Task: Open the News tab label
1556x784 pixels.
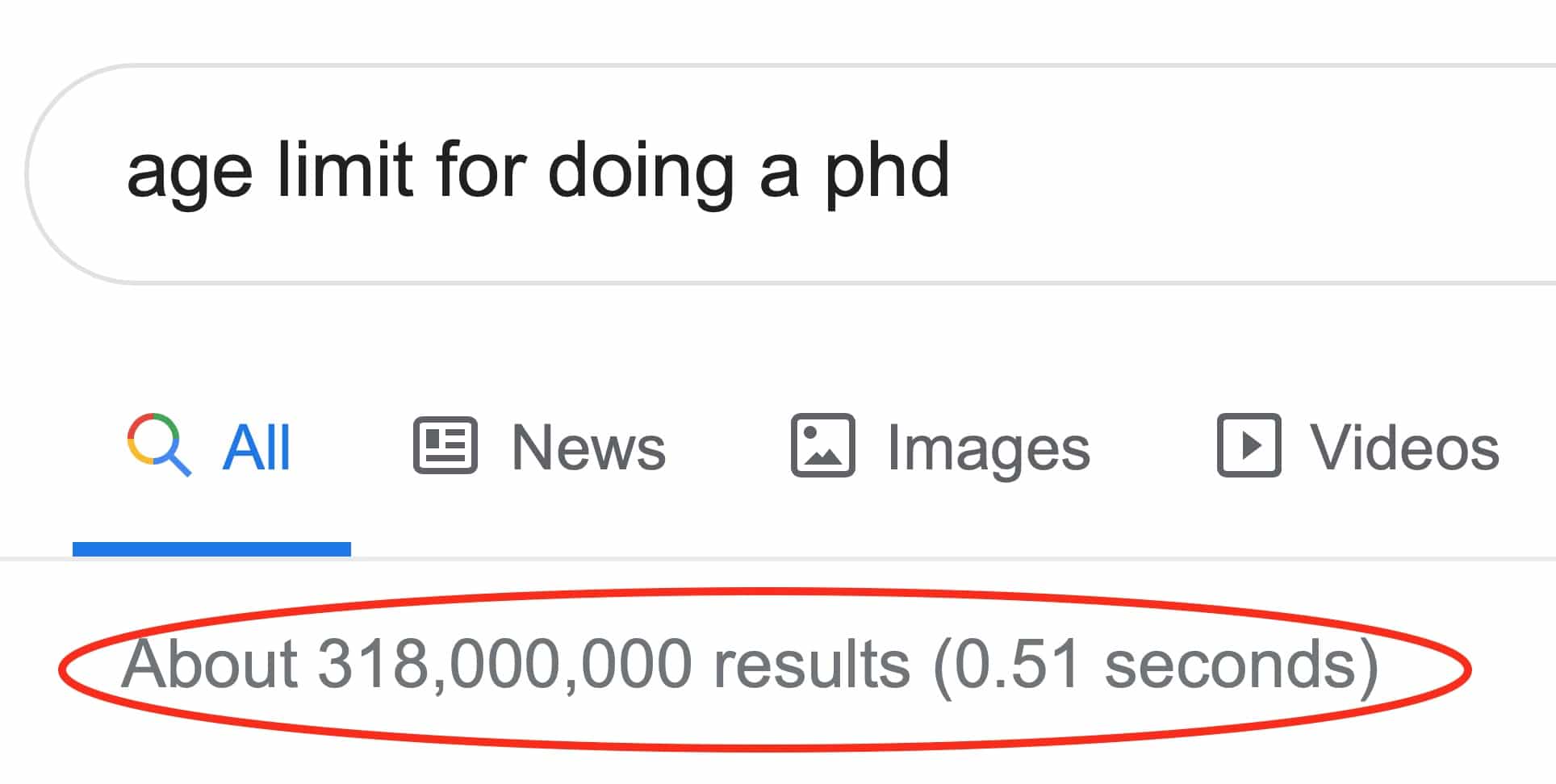Action: point(588,448)
